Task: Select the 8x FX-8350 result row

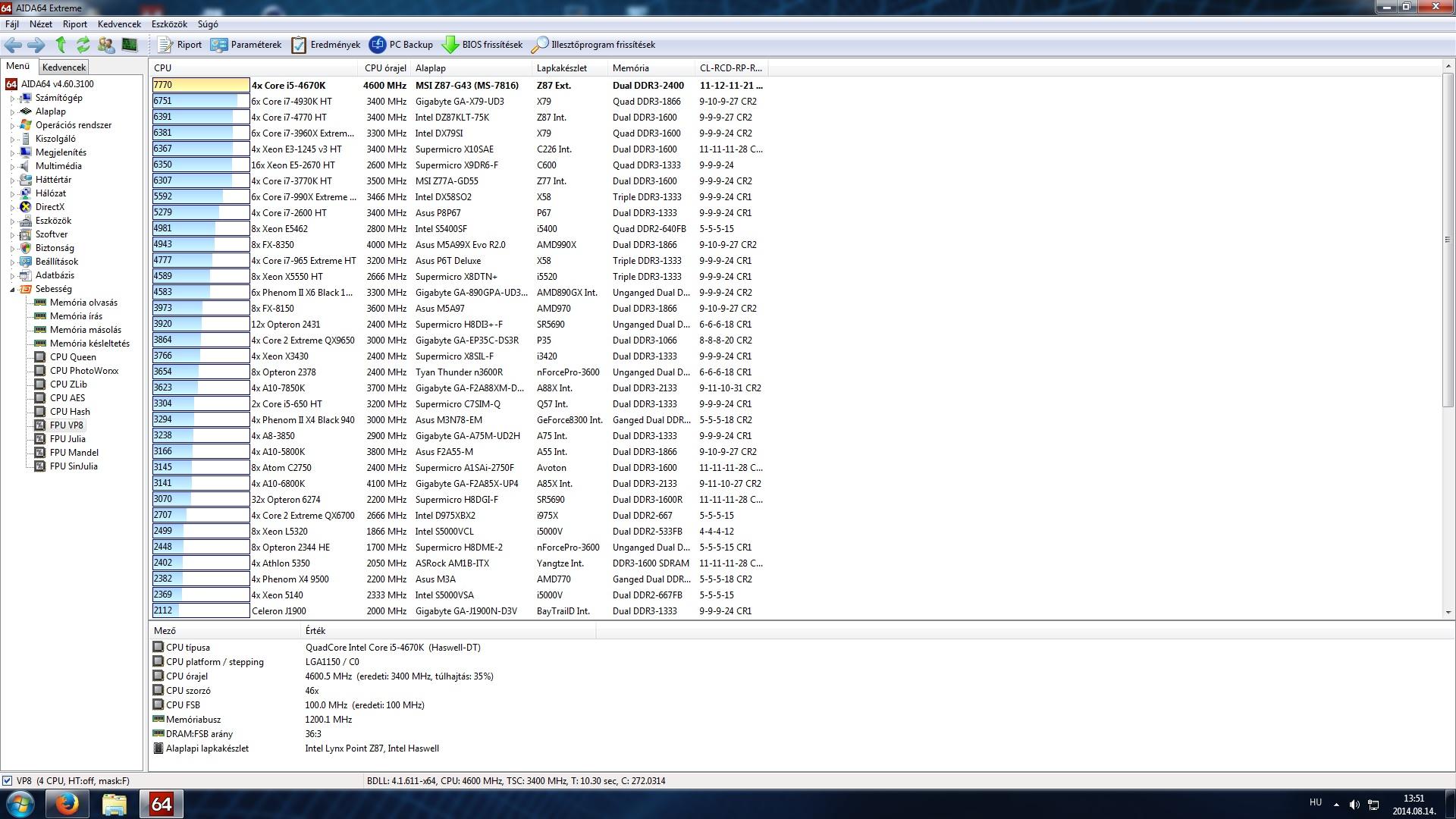Action: [460, 245]
